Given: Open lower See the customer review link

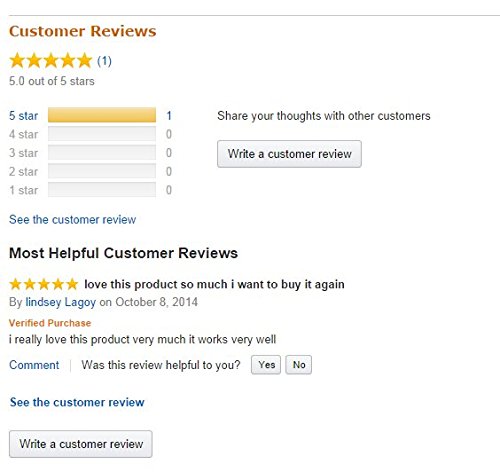Looking at the screenshot, I should [x=77, y=402].
